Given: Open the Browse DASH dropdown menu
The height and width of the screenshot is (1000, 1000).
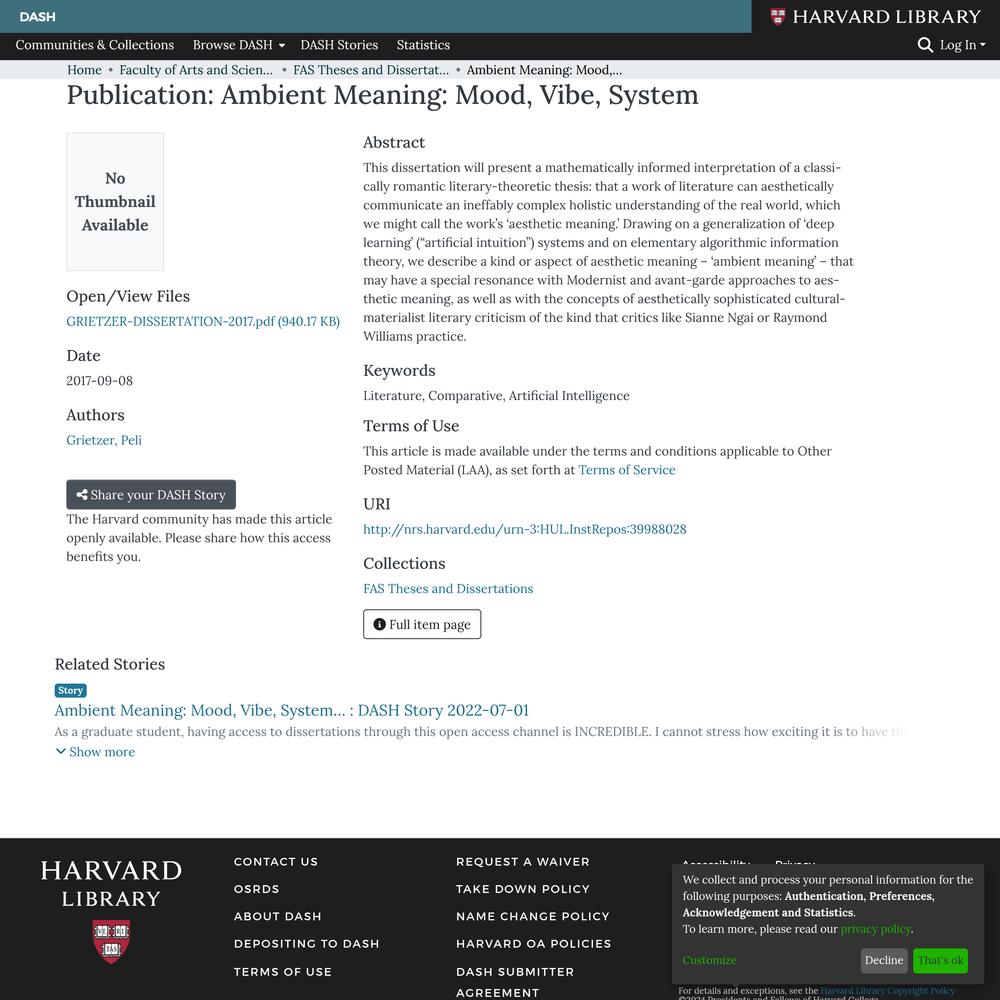Looking at the screenshot, I should [239, 45].
